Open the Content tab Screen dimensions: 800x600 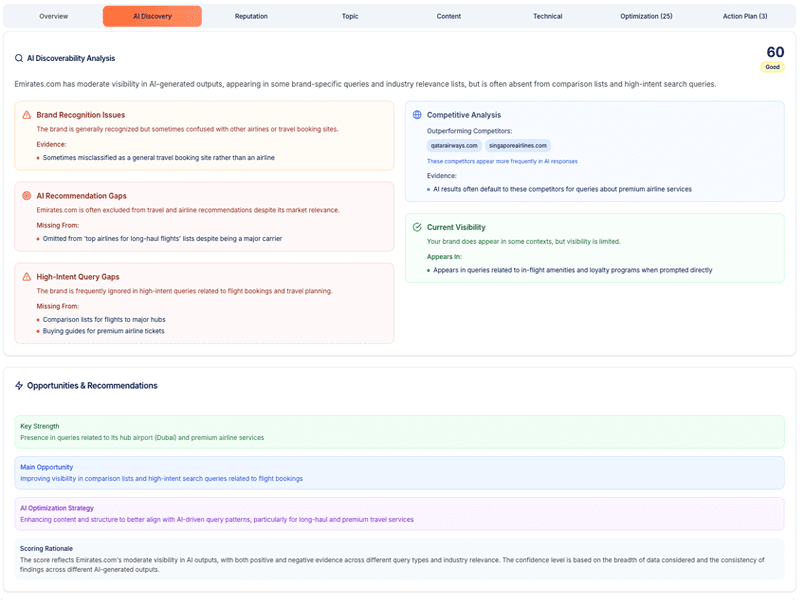[449, 16]
